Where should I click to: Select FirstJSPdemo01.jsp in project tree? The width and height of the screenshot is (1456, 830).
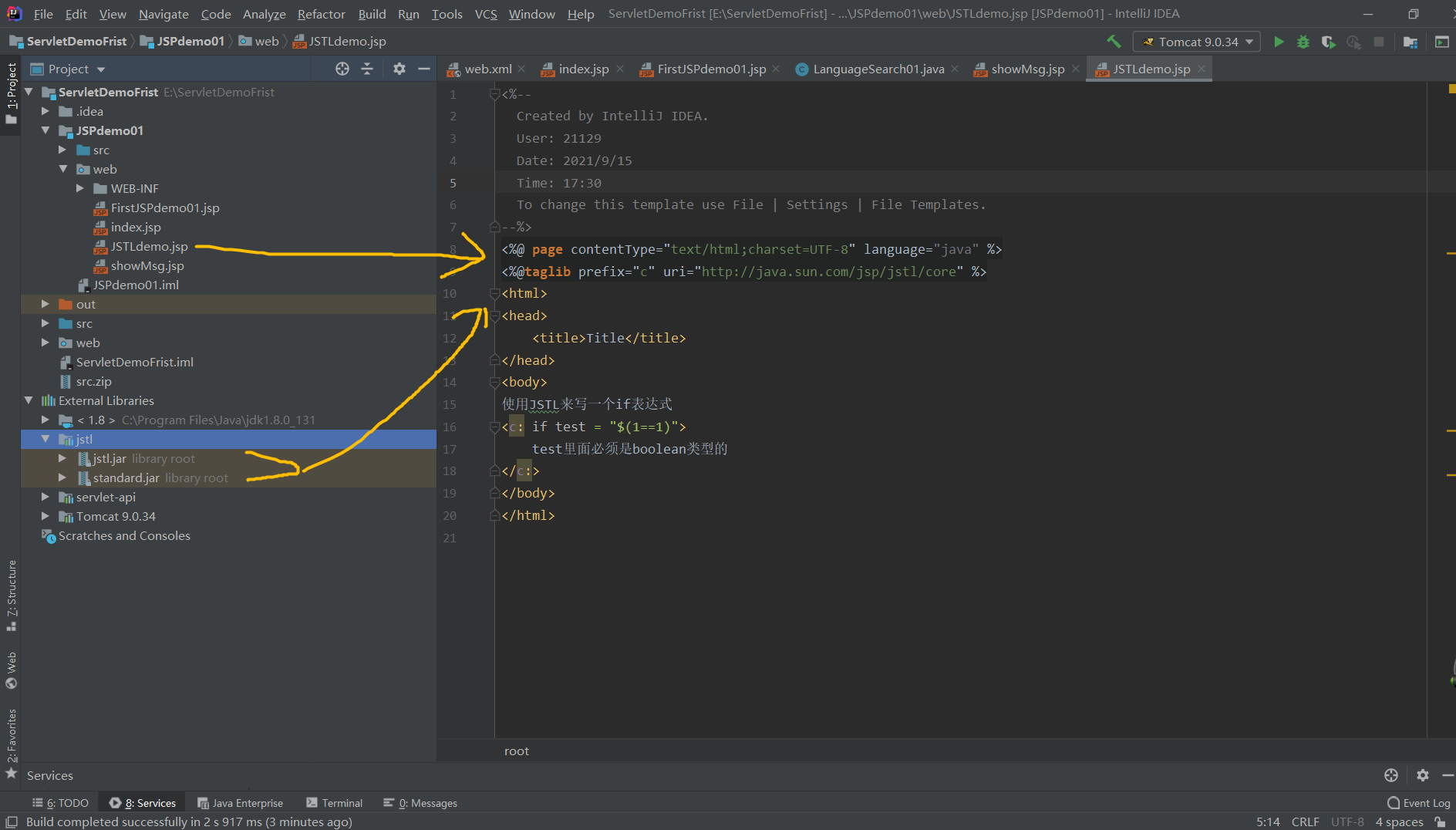[165, 207]
